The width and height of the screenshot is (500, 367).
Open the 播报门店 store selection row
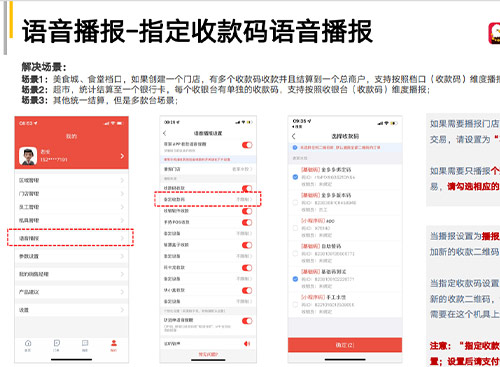(208, 169)
